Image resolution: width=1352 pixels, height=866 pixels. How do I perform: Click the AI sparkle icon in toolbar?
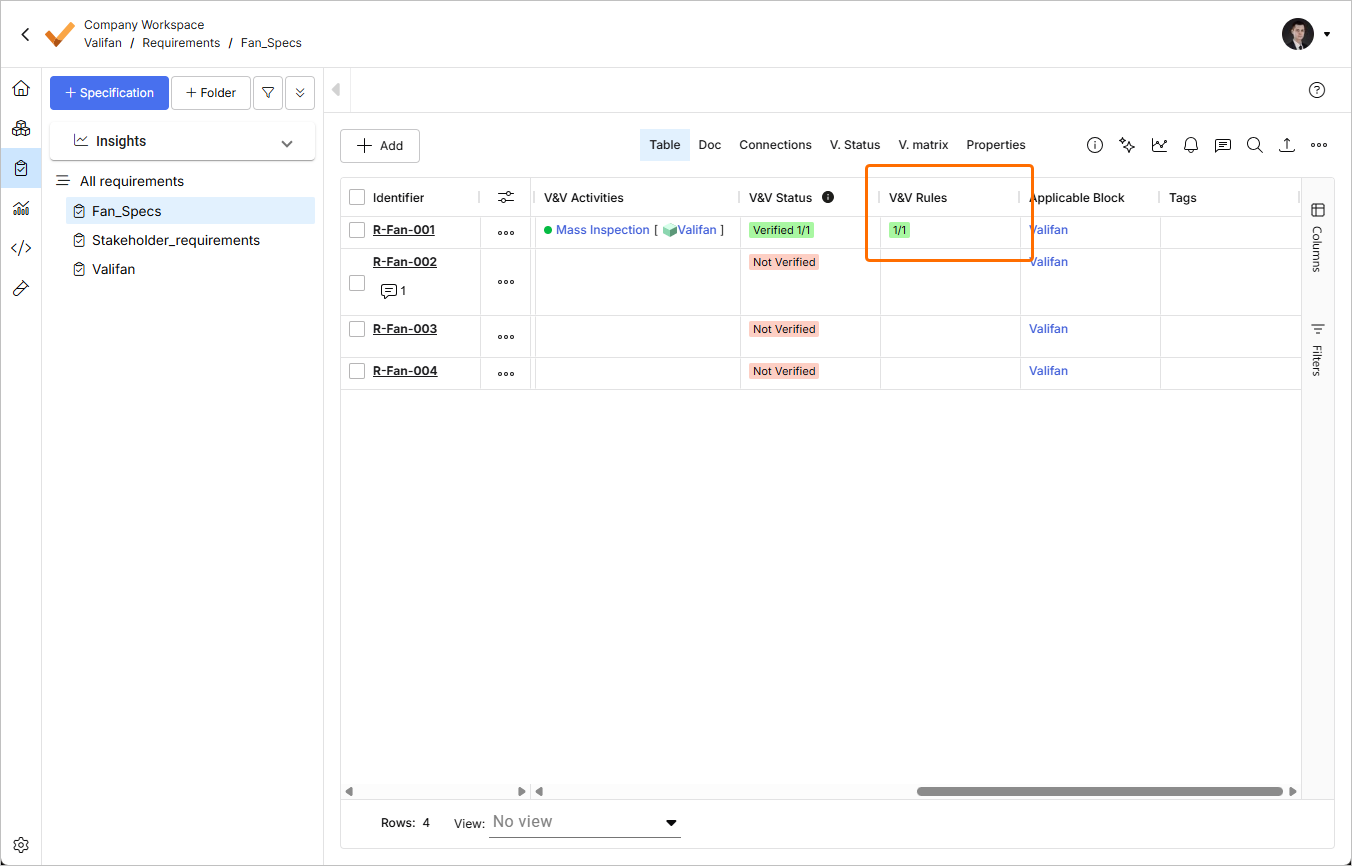1127,145
